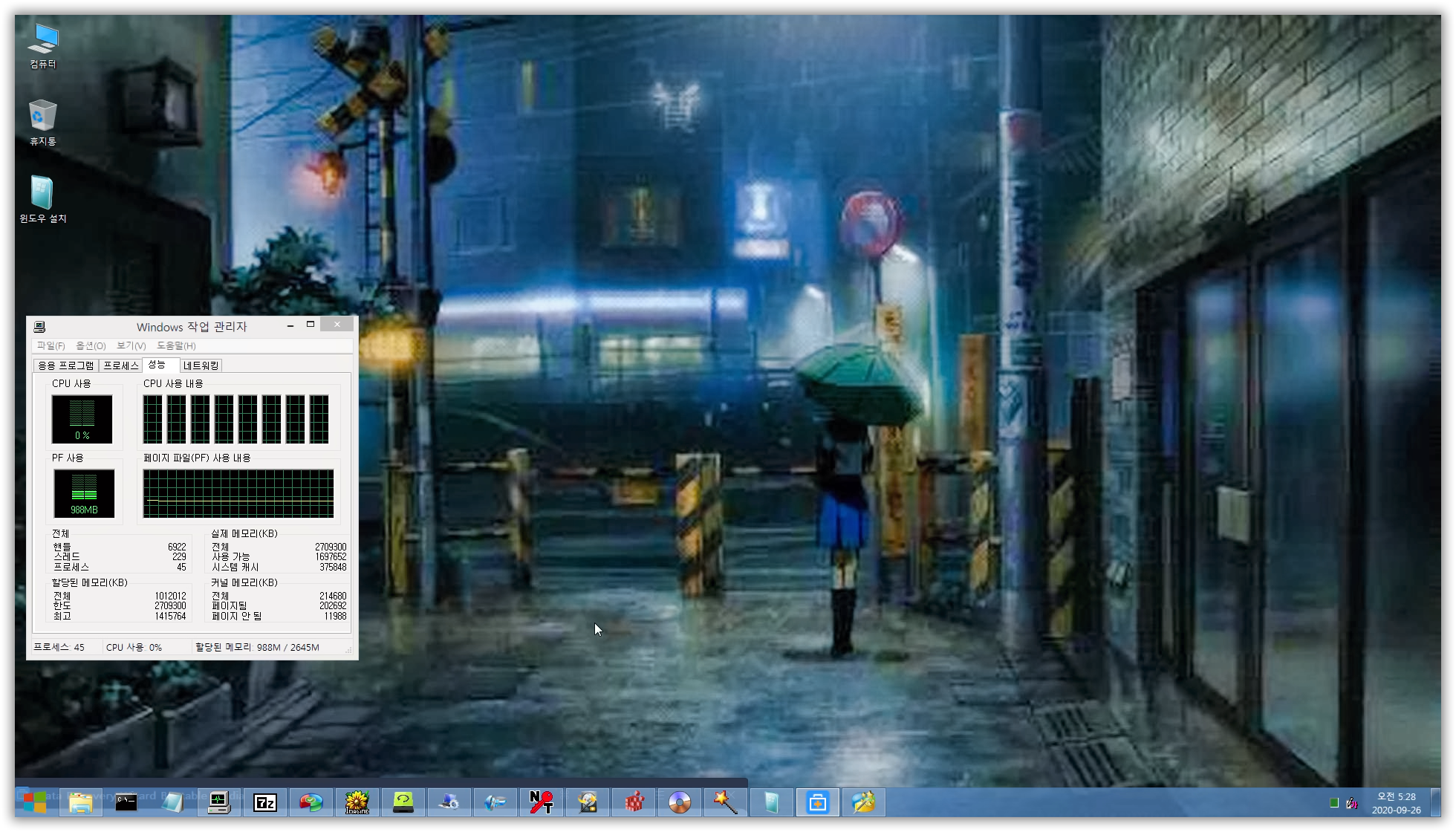Open the colorful pie partition tool icon
This screenshot has height=832, width=1456.
311,802
